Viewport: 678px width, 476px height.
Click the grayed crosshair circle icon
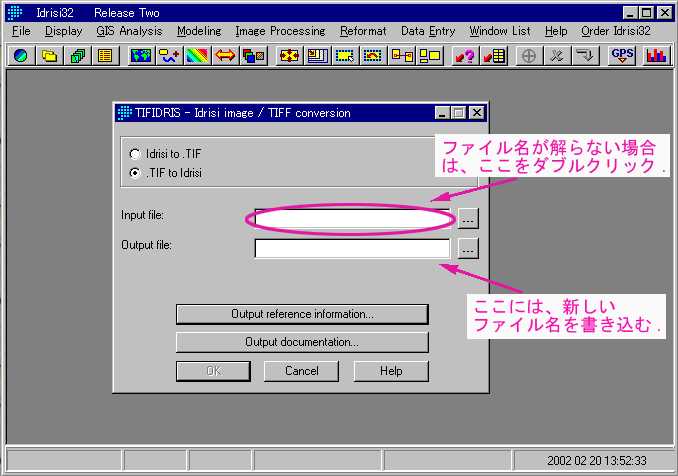[x=529, y=56]
